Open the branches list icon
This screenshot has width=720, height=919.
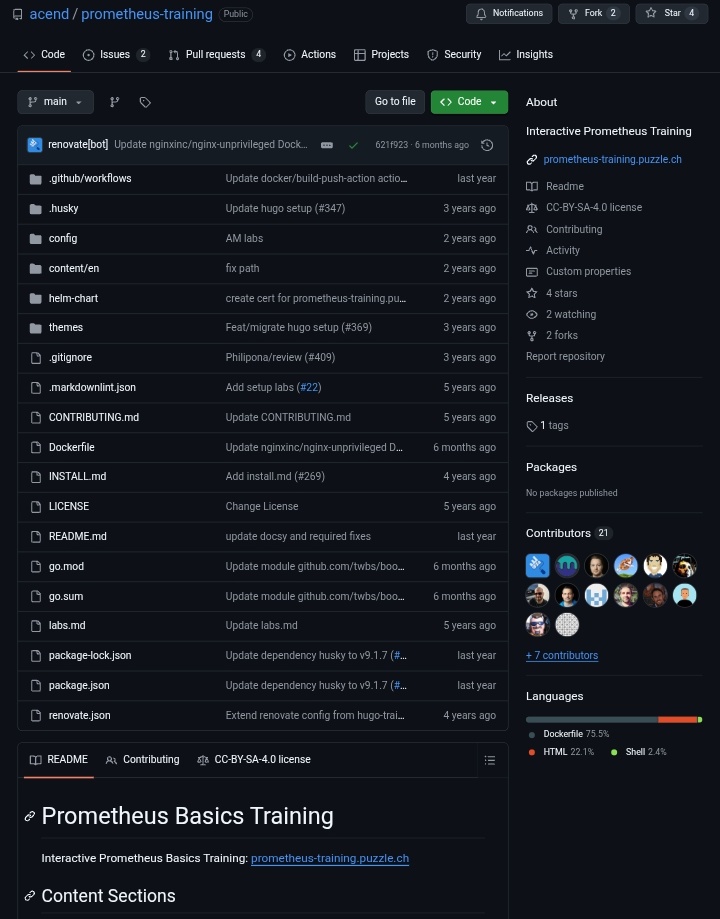click(114, 102)
